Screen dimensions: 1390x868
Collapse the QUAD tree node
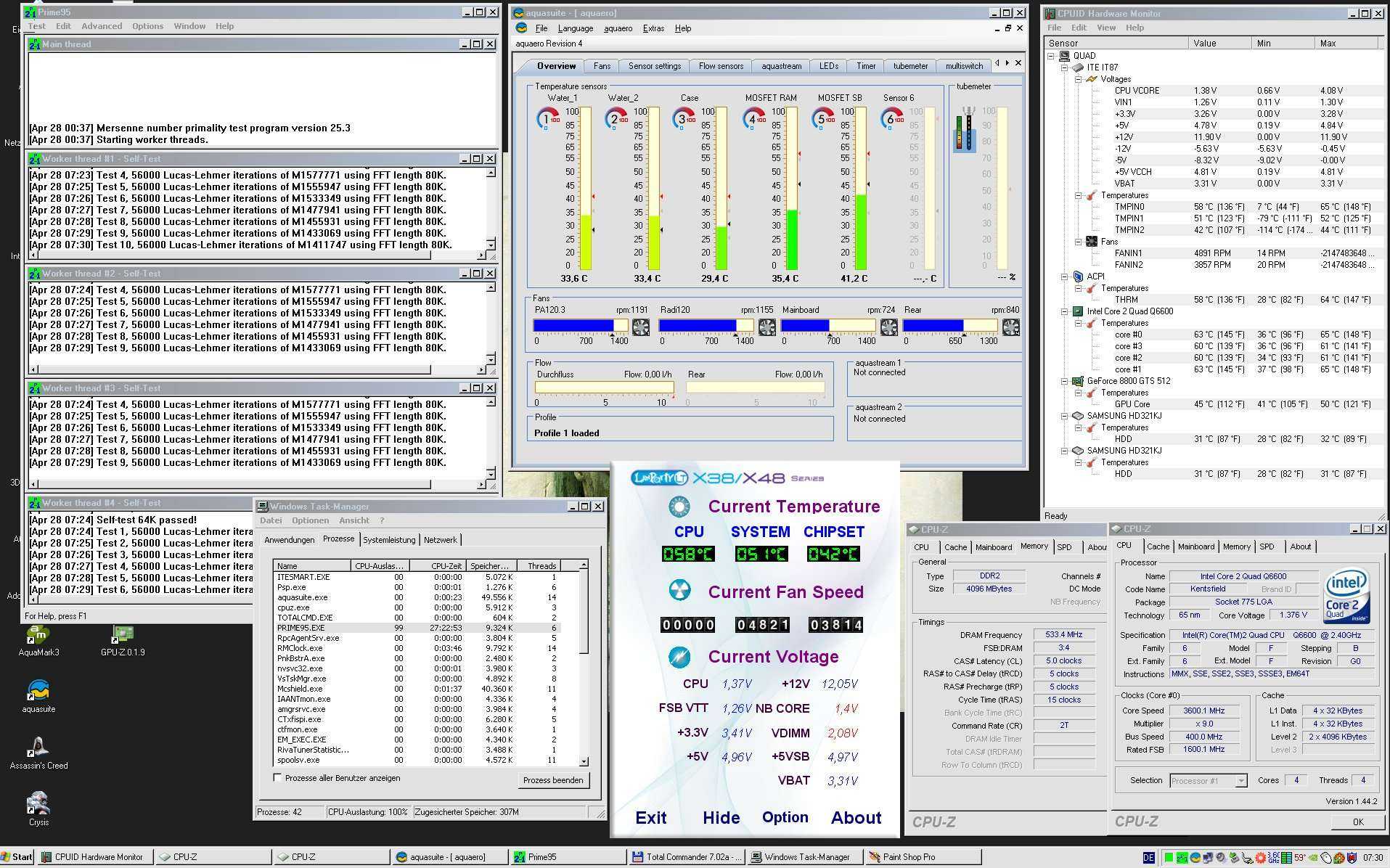click(x=1051, y=56)
